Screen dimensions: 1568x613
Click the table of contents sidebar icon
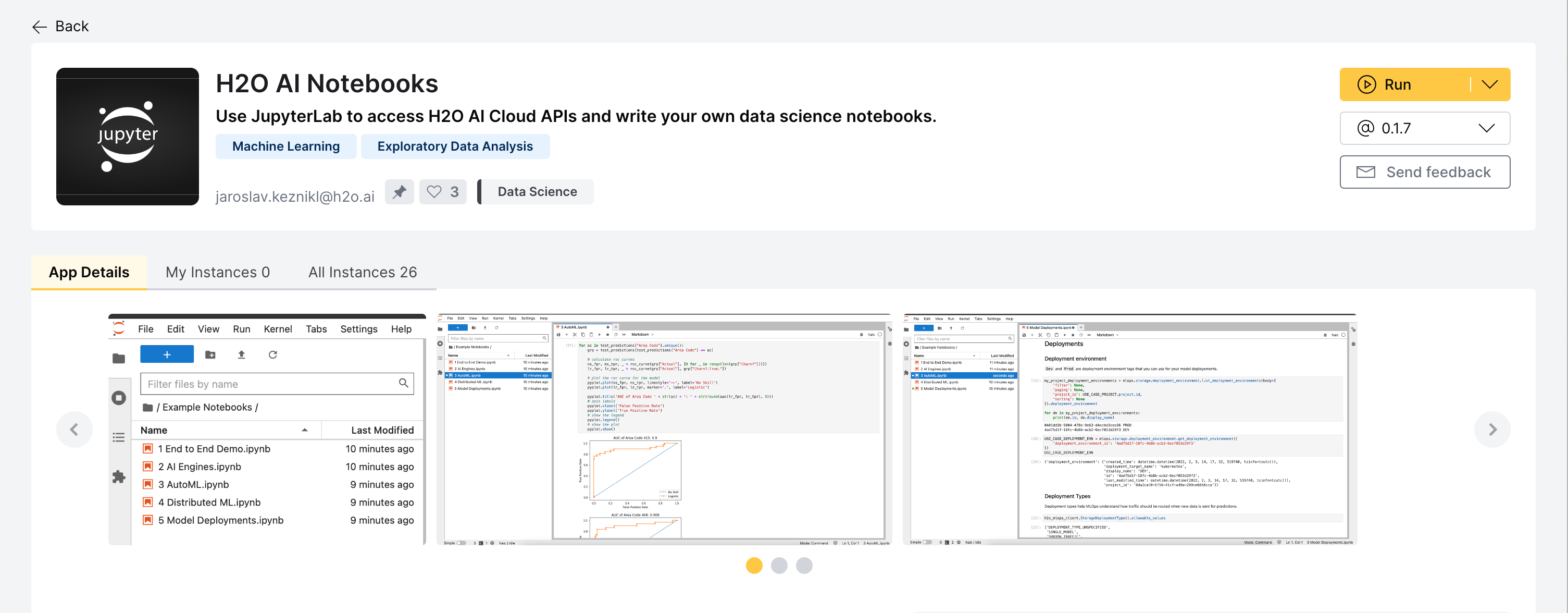tap(119, 437)
